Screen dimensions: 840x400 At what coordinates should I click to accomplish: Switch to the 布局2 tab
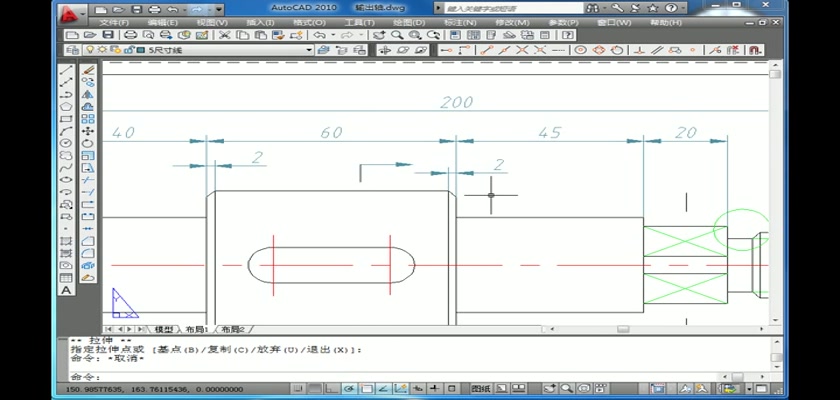pyautogui.click(x=232, y=329)
